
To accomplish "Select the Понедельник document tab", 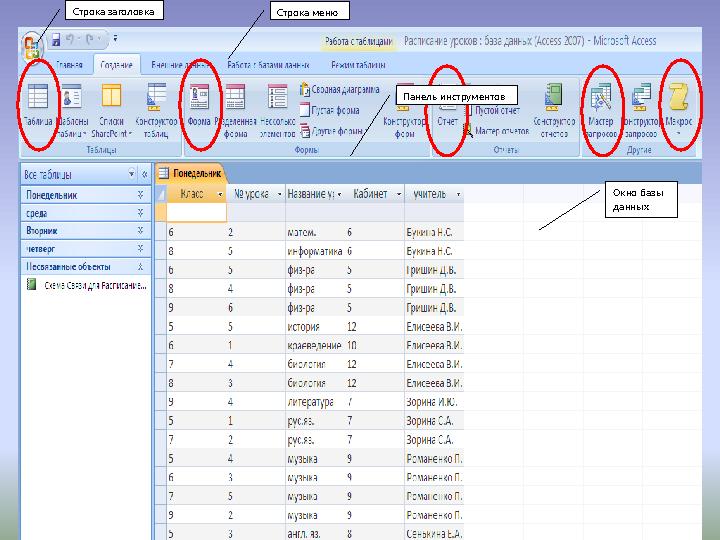I will pos(191,173).
